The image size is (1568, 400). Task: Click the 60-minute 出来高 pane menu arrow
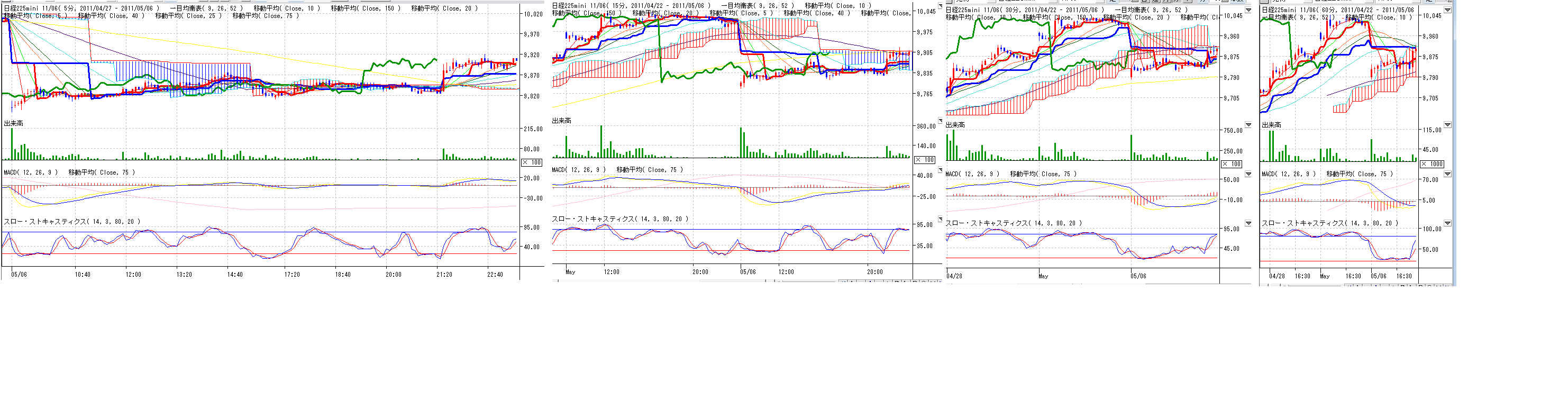tap(1447, 125)
